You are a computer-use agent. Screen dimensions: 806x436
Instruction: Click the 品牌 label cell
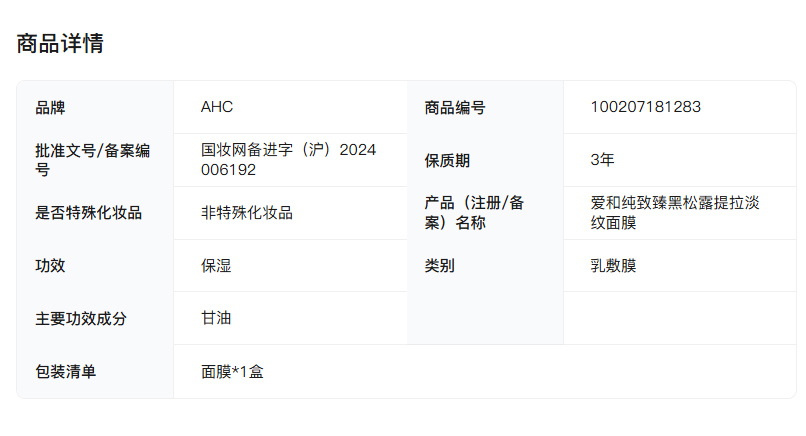click(51, 107)
